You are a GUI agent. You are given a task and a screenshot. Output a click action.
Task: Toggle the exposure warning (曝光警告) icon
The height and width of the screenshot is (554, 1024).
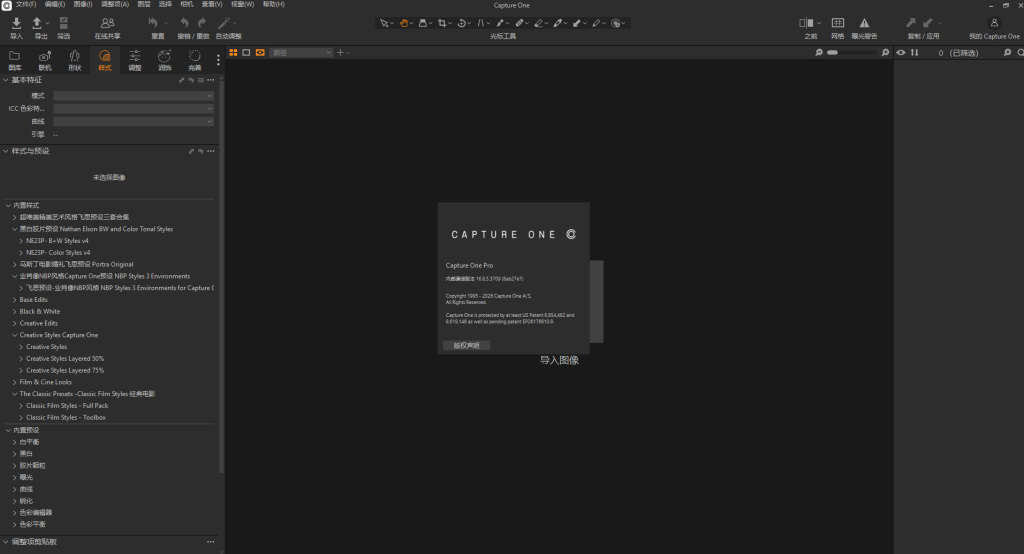click(864, 23)
